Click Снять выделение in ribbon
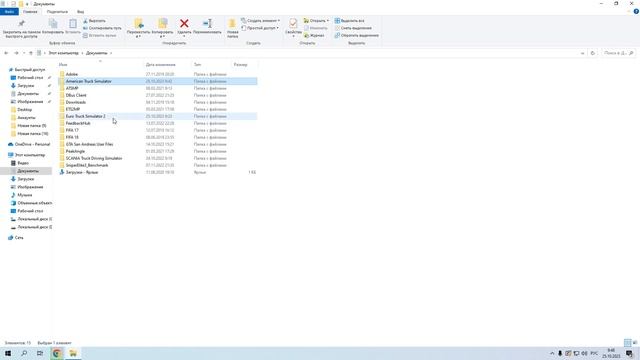This screenshot has width=640, height=360. click(353, 28)
